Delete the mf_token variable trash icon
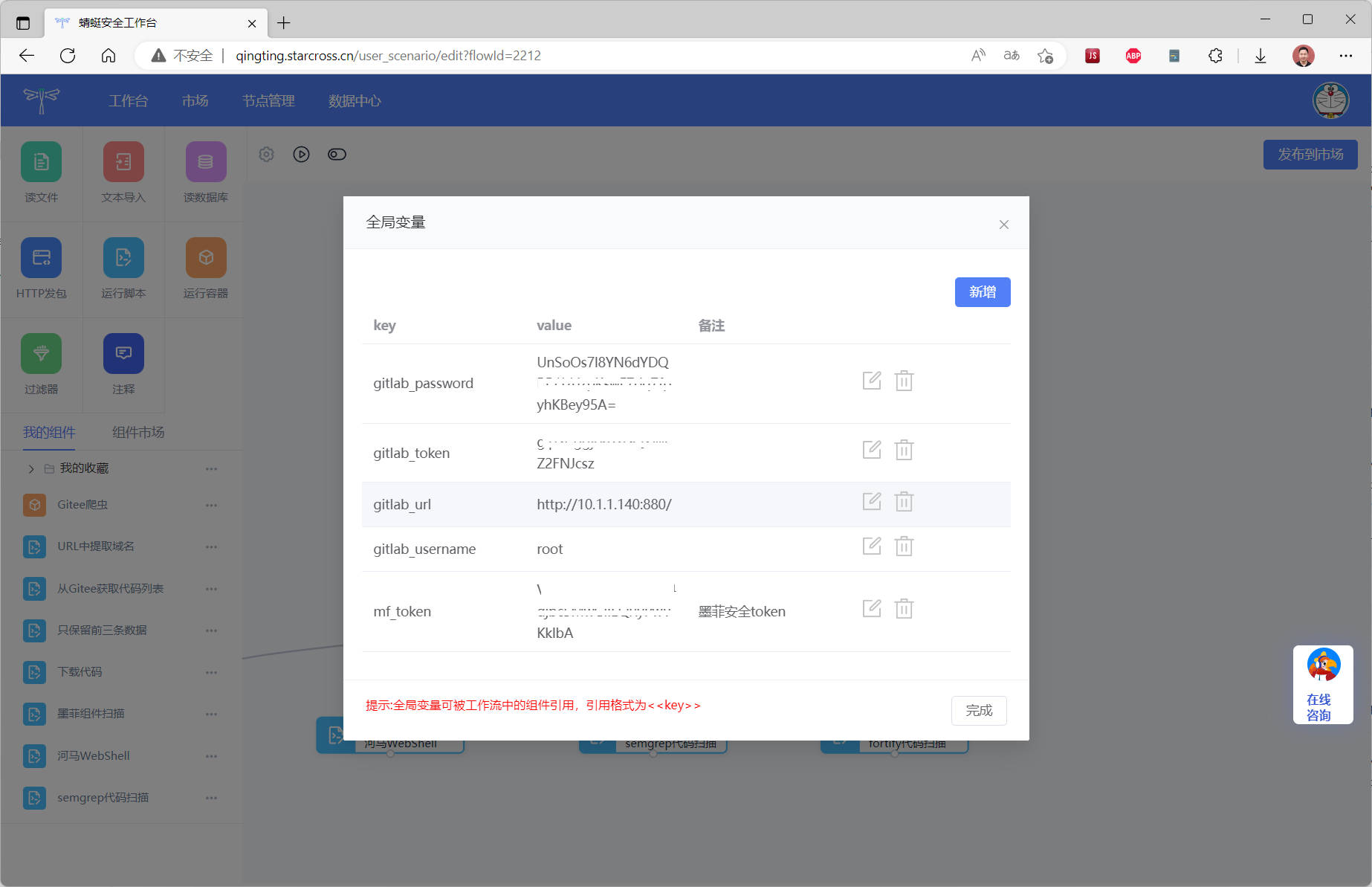Image resolution: width=1372 pixels, height=887 pixels. click(904, 608)
